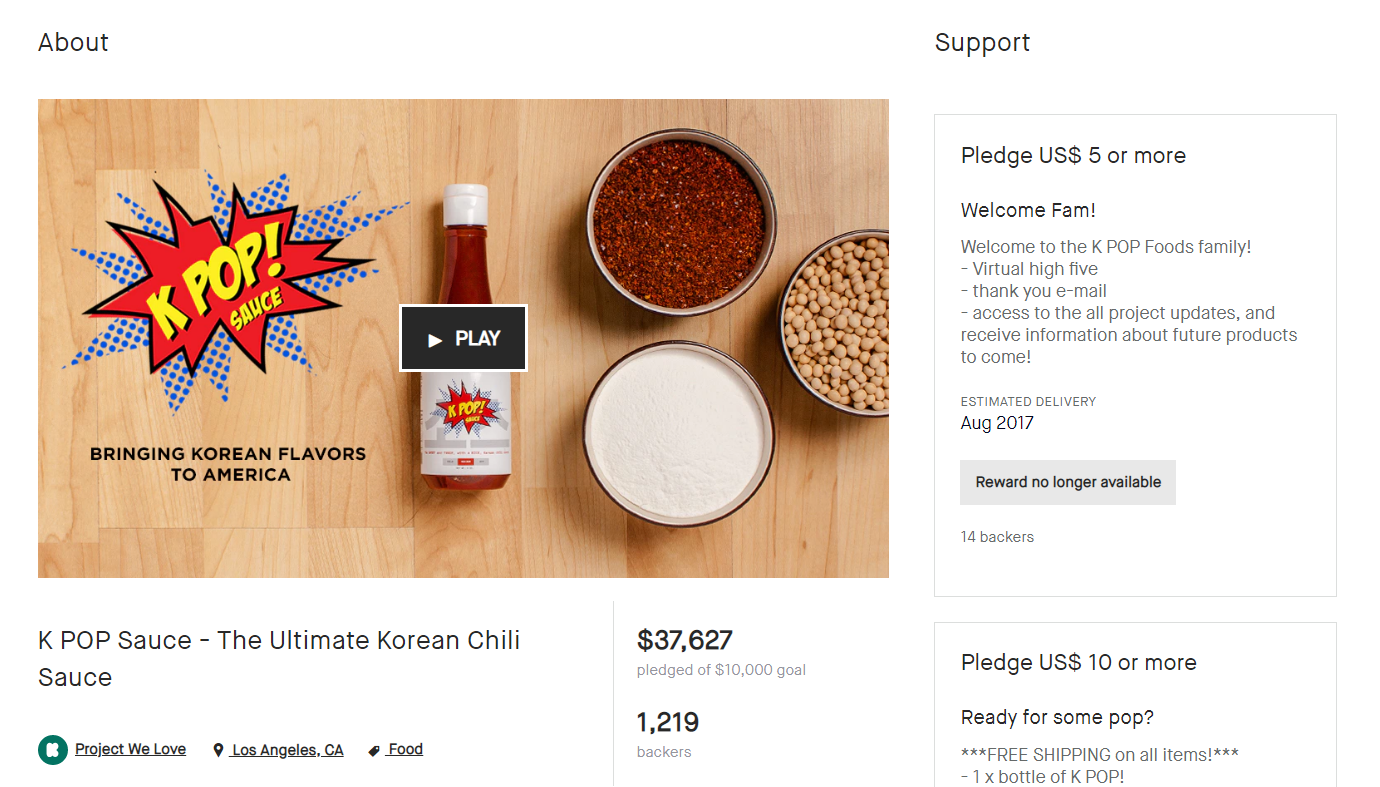This screenshot has height=787, width=1380.
Task: Click the 1,219 backers count
Action: click(668, 722)
